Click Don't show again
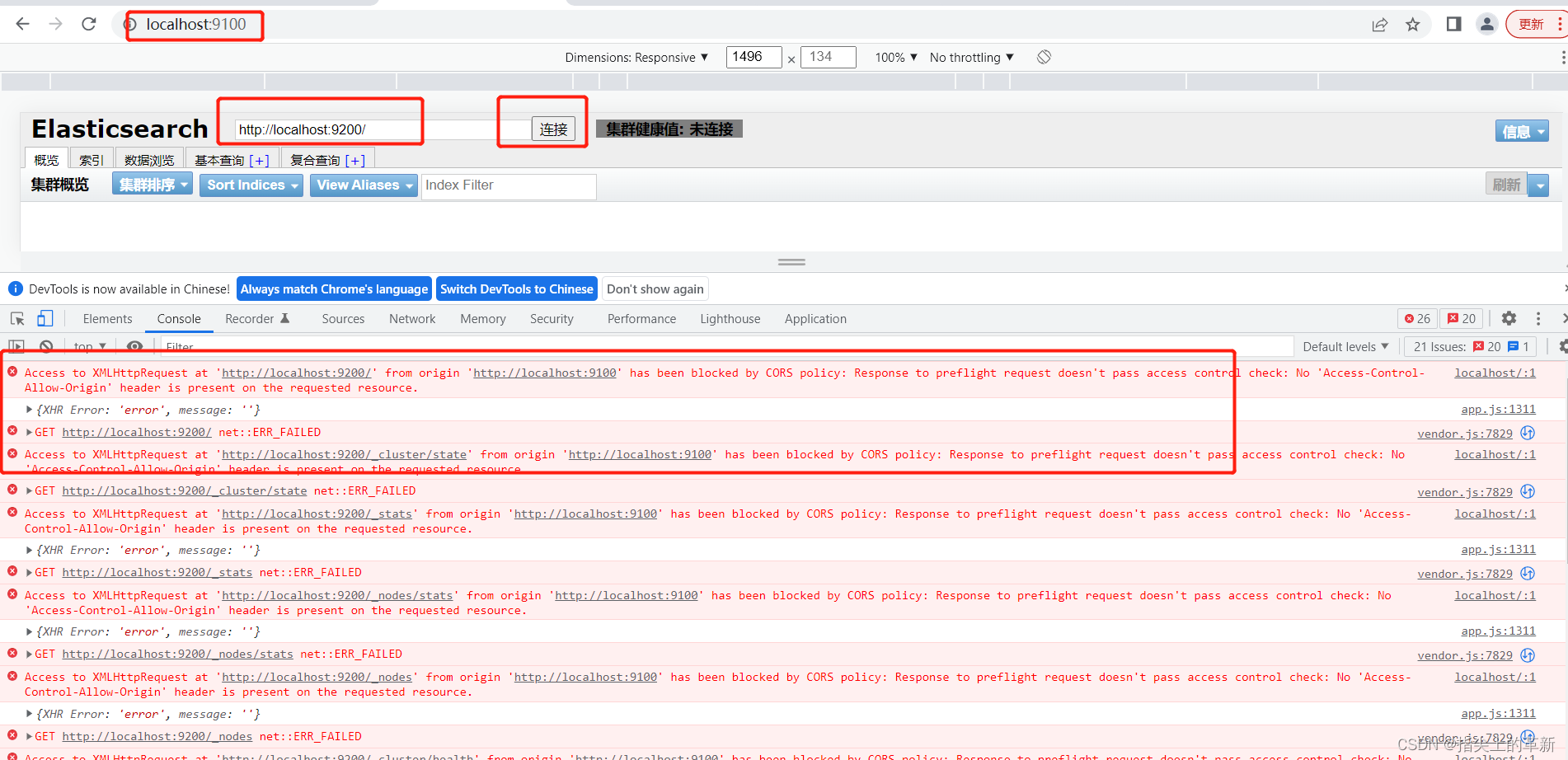The width and height of the screenshot is (1568, 760). pos(655,289)
